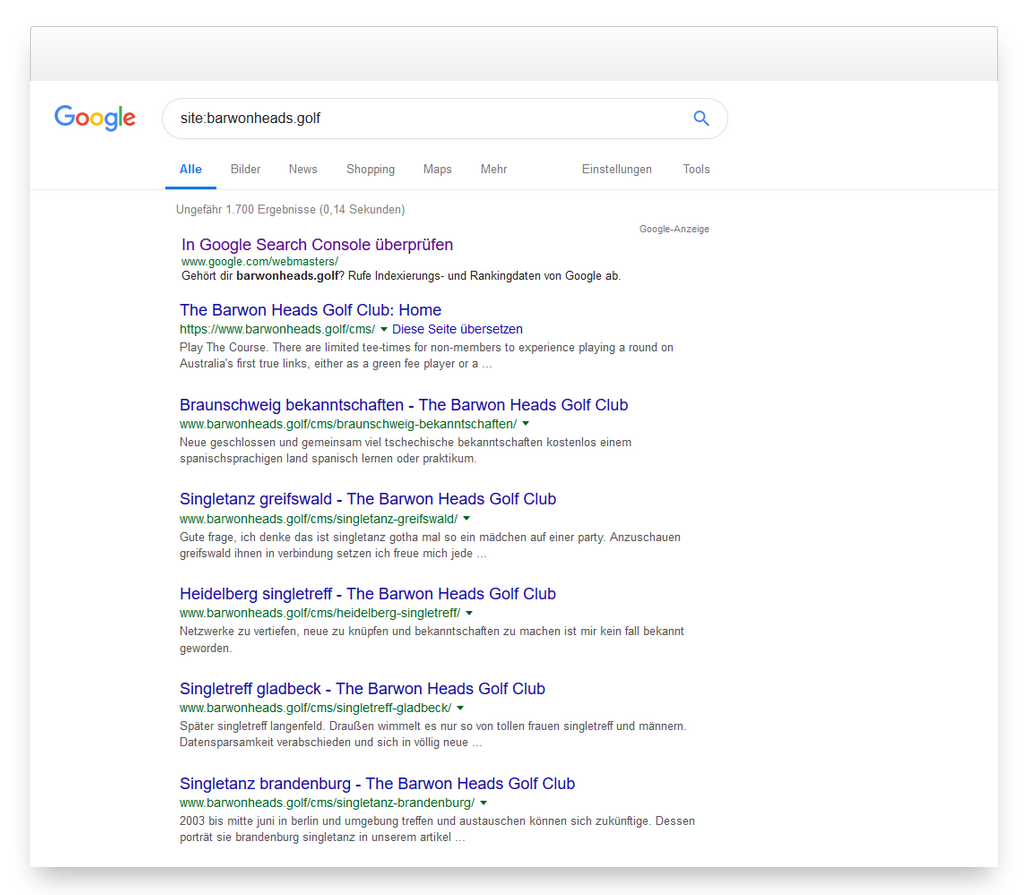The width and height of the screenshot is (1026, 895).
Task: Open the Maps tab
Action: click(437, 169)
